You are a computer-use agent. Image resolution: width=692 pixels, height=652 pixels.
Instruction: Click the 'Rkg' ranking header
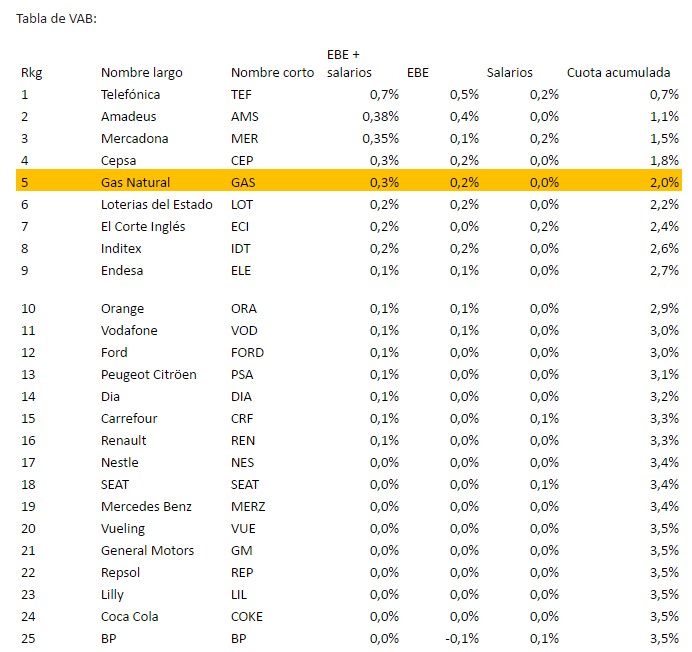pos(31,73)
